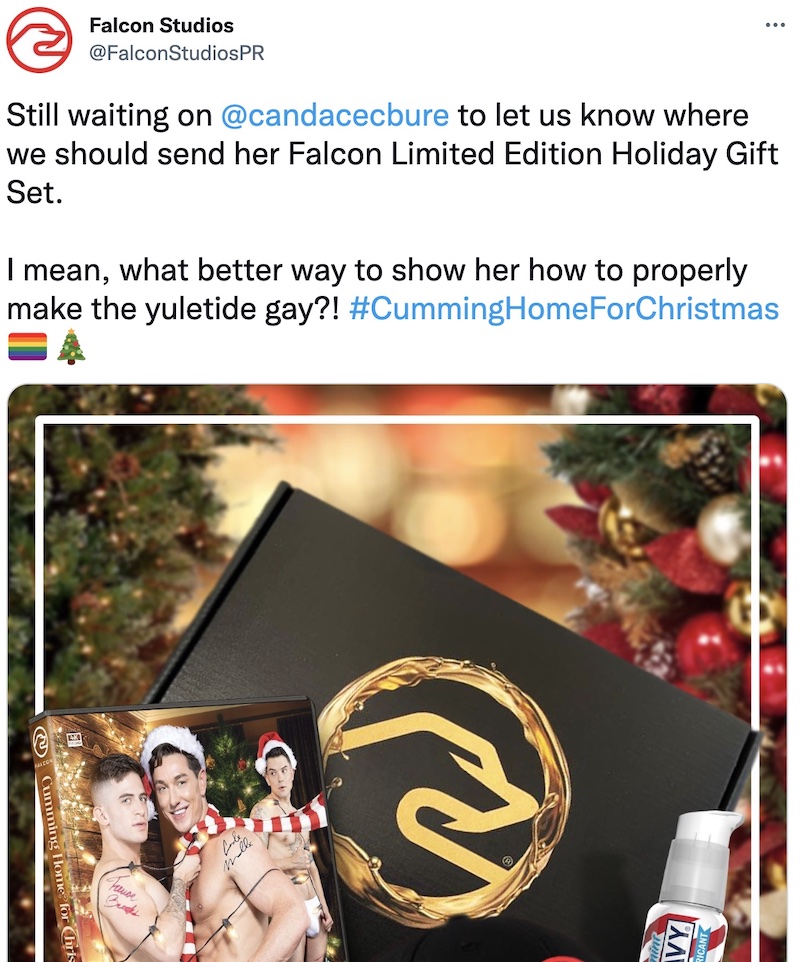Viewport: 800px width, 962px height.
Task: Open the Falcon Studios profile avatar
Action: point(39,40)
